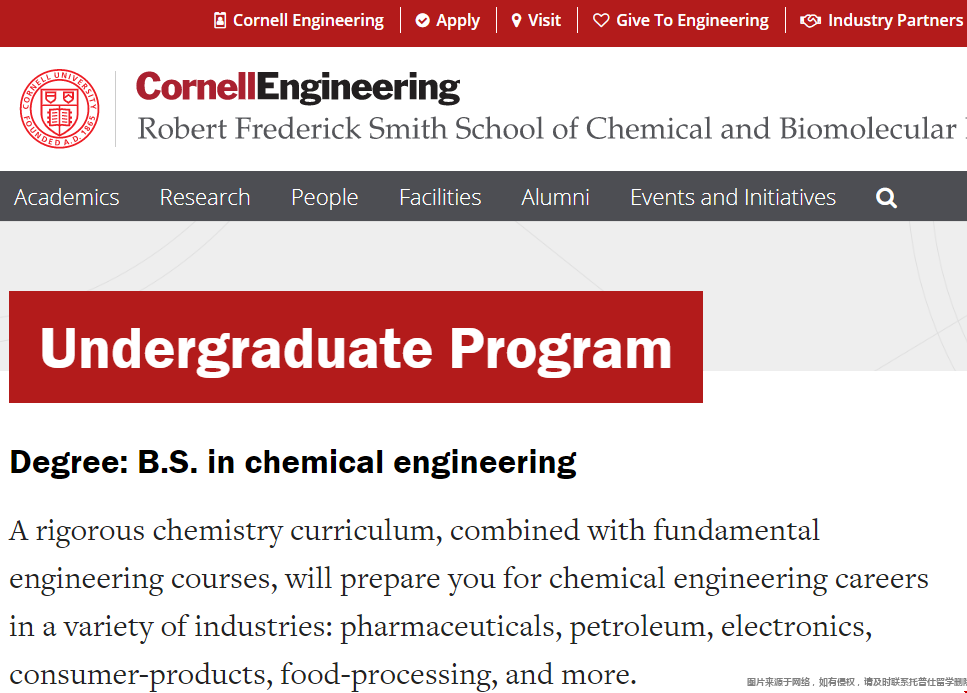Click the handshake icon for Industry Partners

(810, 20)
